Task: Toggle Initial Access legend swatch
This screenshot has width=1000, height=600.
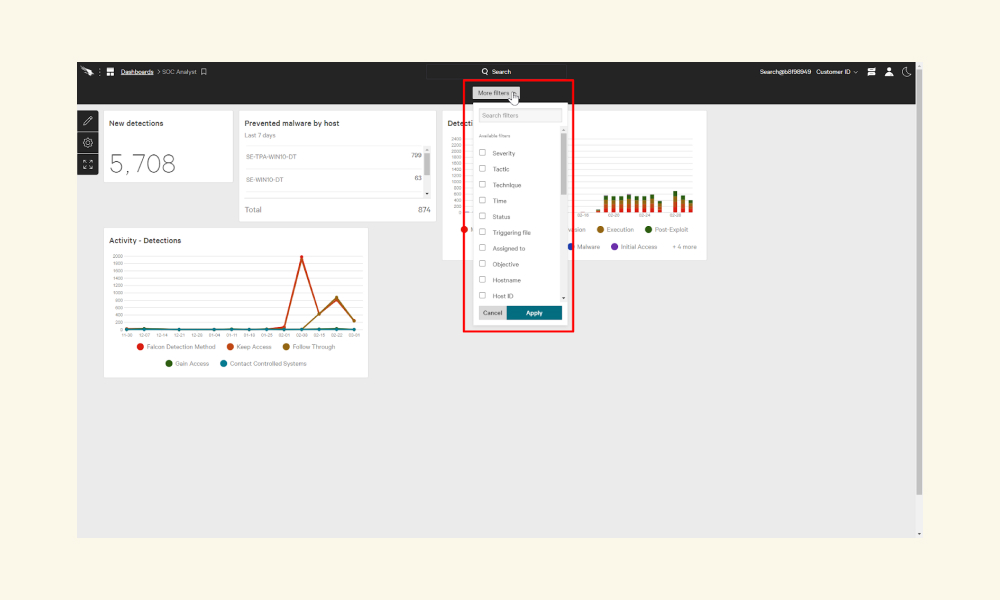Action: [x=615, y=247]
